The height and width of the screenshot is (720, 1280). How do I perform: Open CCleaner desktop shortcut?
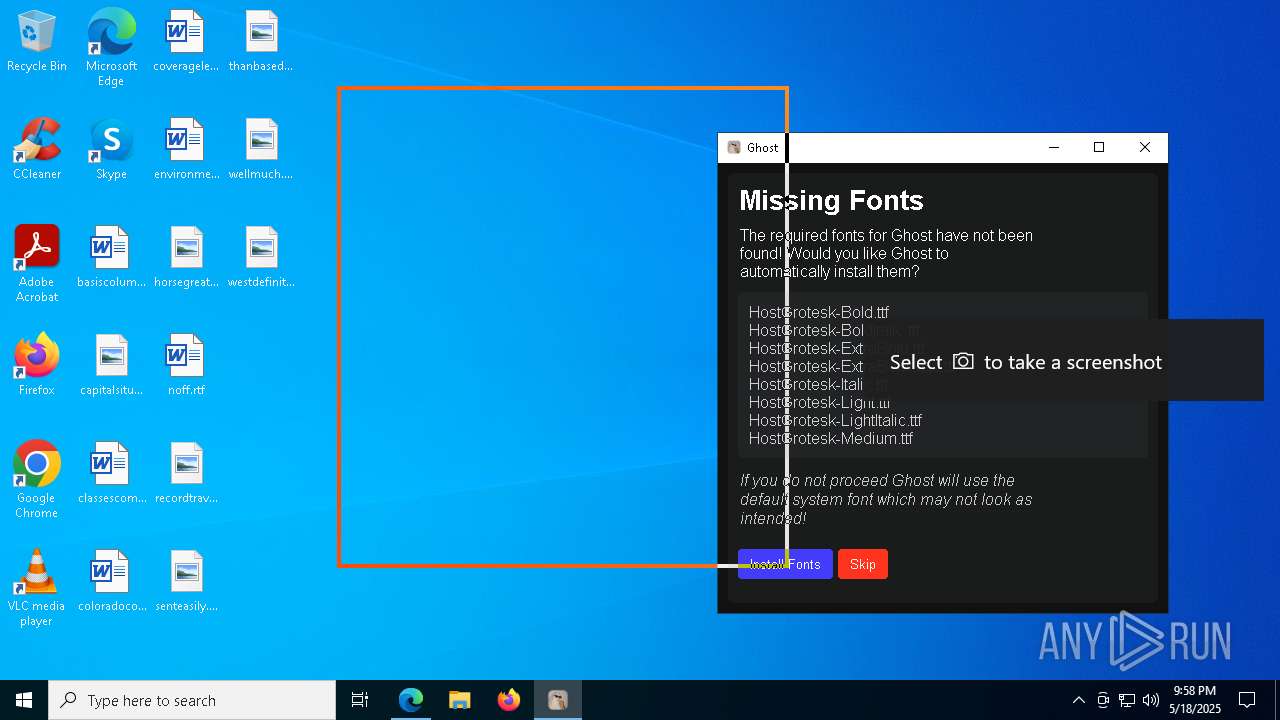point(37,150)
